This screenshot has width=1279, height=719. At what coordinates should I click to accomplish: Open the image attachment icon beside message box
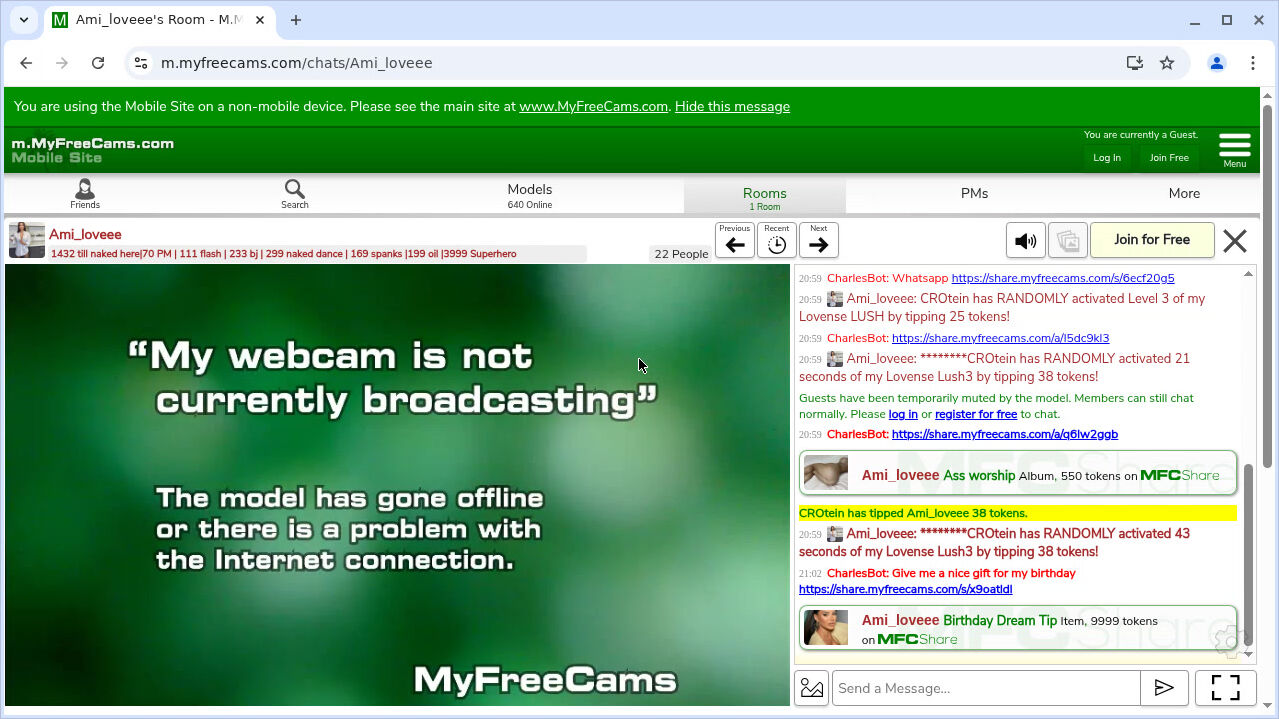click(x=812, y=688)
